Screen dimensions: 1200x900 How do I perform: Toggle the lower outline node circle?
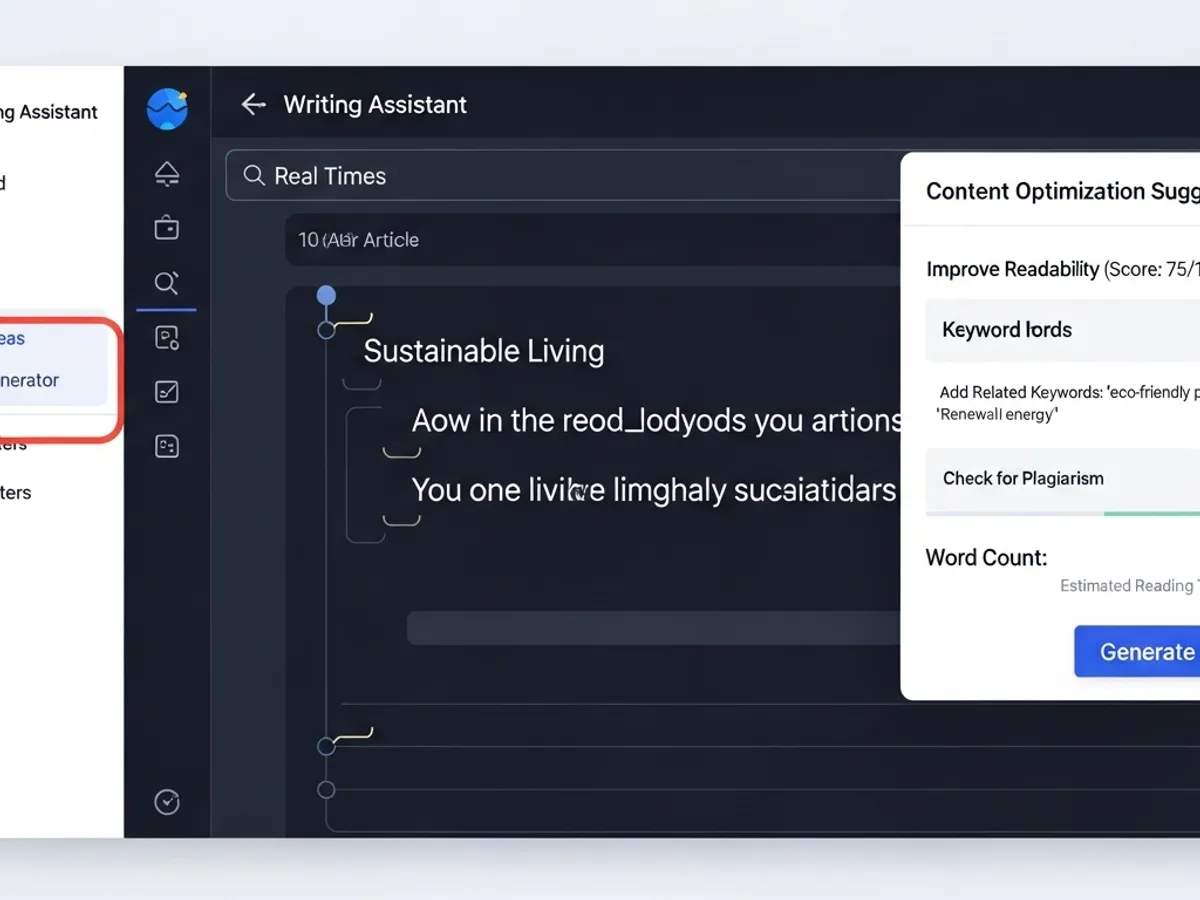pos(326,328)
